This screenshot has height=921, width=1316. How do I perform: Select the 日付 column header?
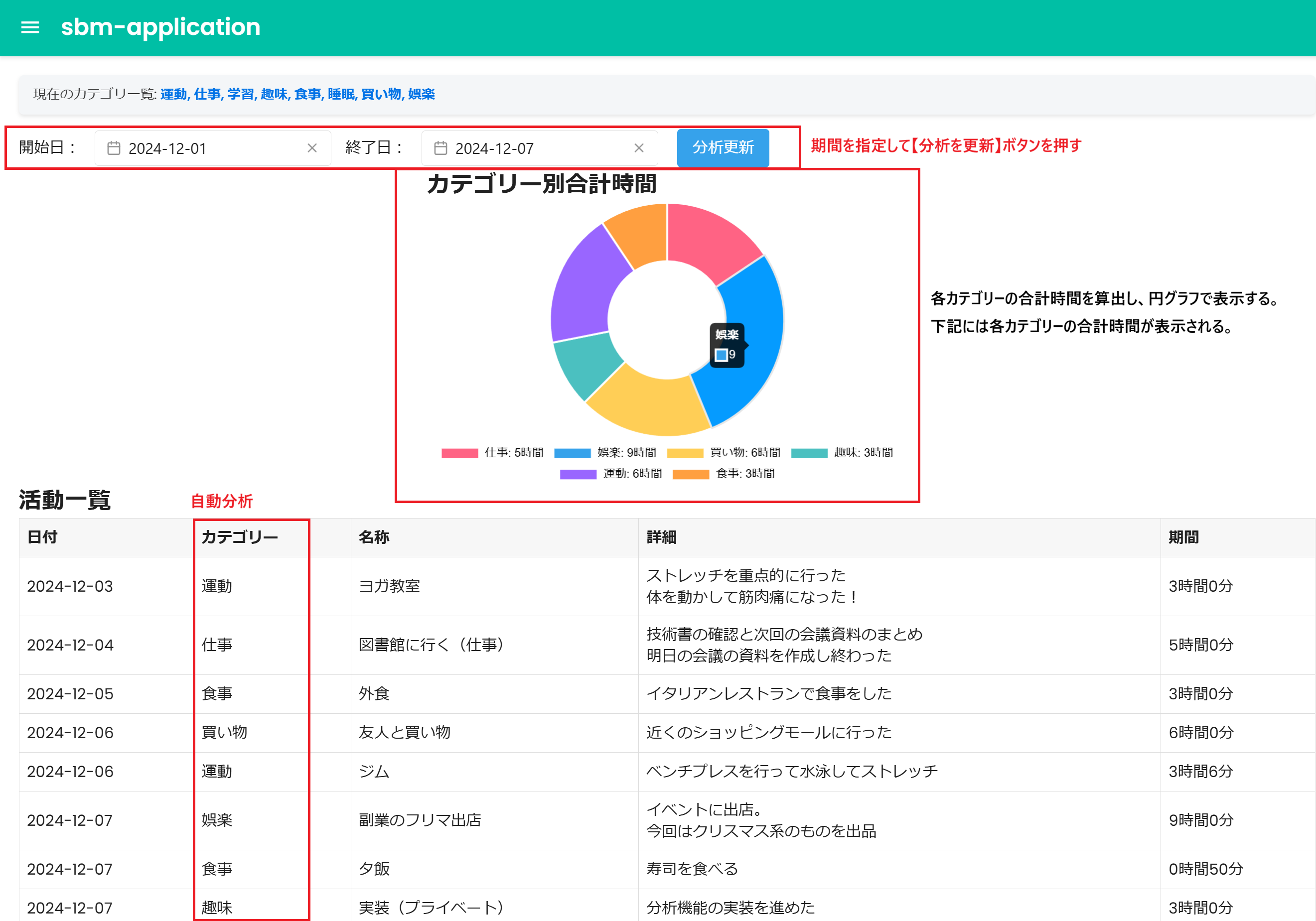point(41,537)
